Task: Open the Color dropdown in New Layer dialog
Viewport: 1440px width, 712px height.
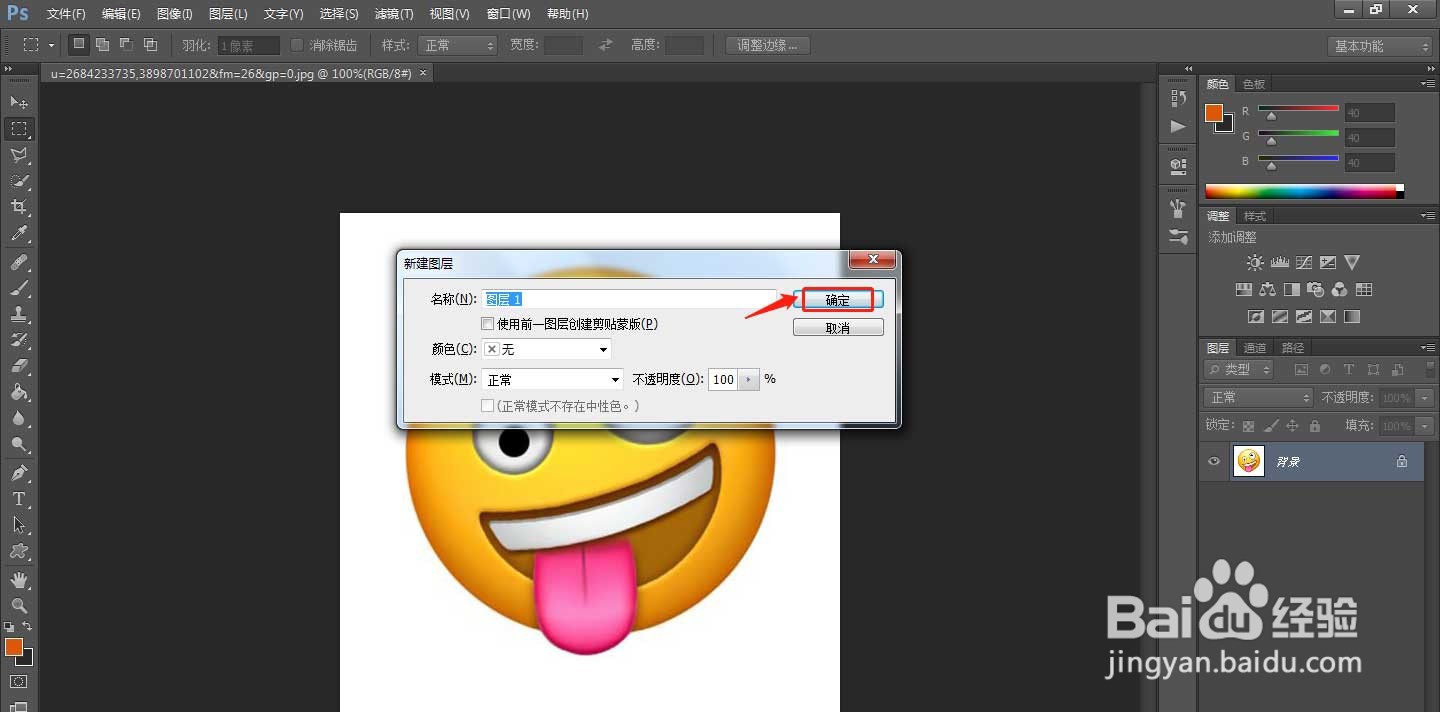Action: pos(547,349)
